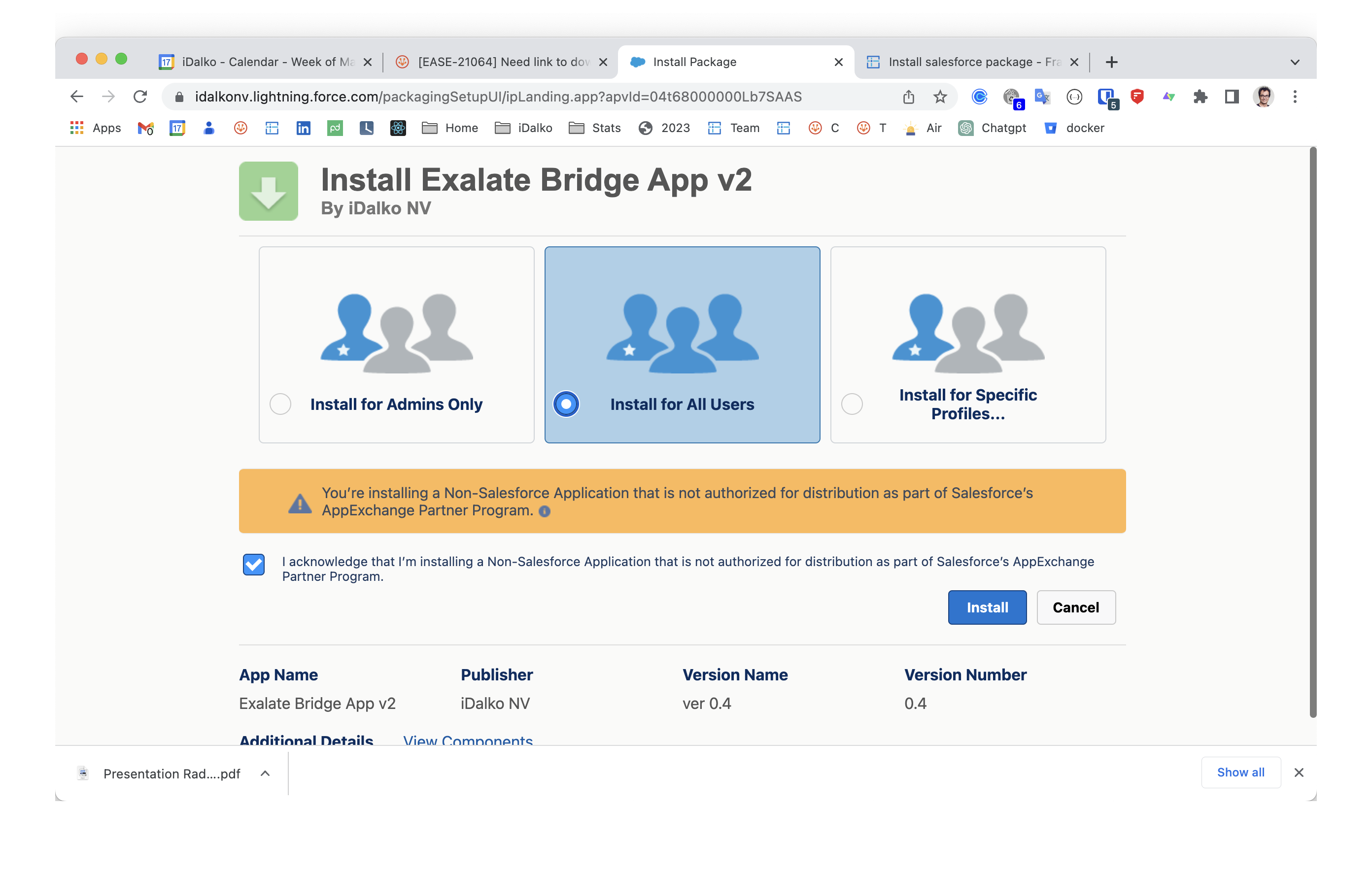
Task: Open LinkedIn bookmark icon
Action: pos(303,128)
